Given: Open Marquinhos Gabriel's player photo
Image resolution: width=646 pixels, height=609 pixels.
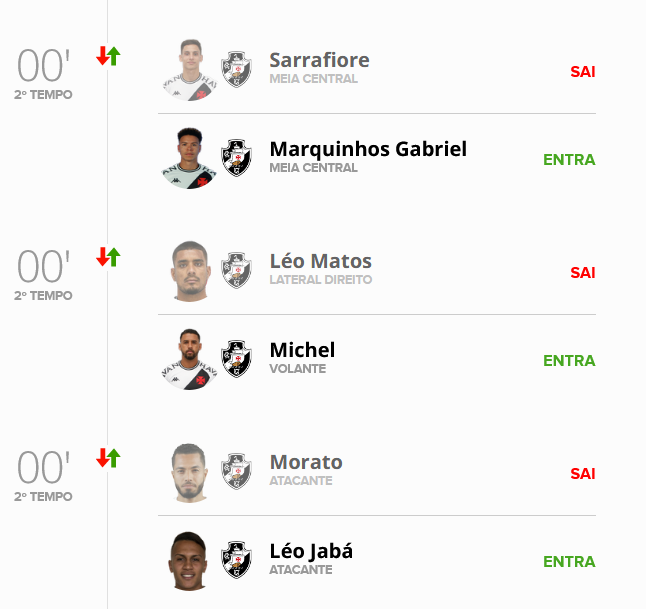Looking at the screenshot, I should click(x=189, y=159).
